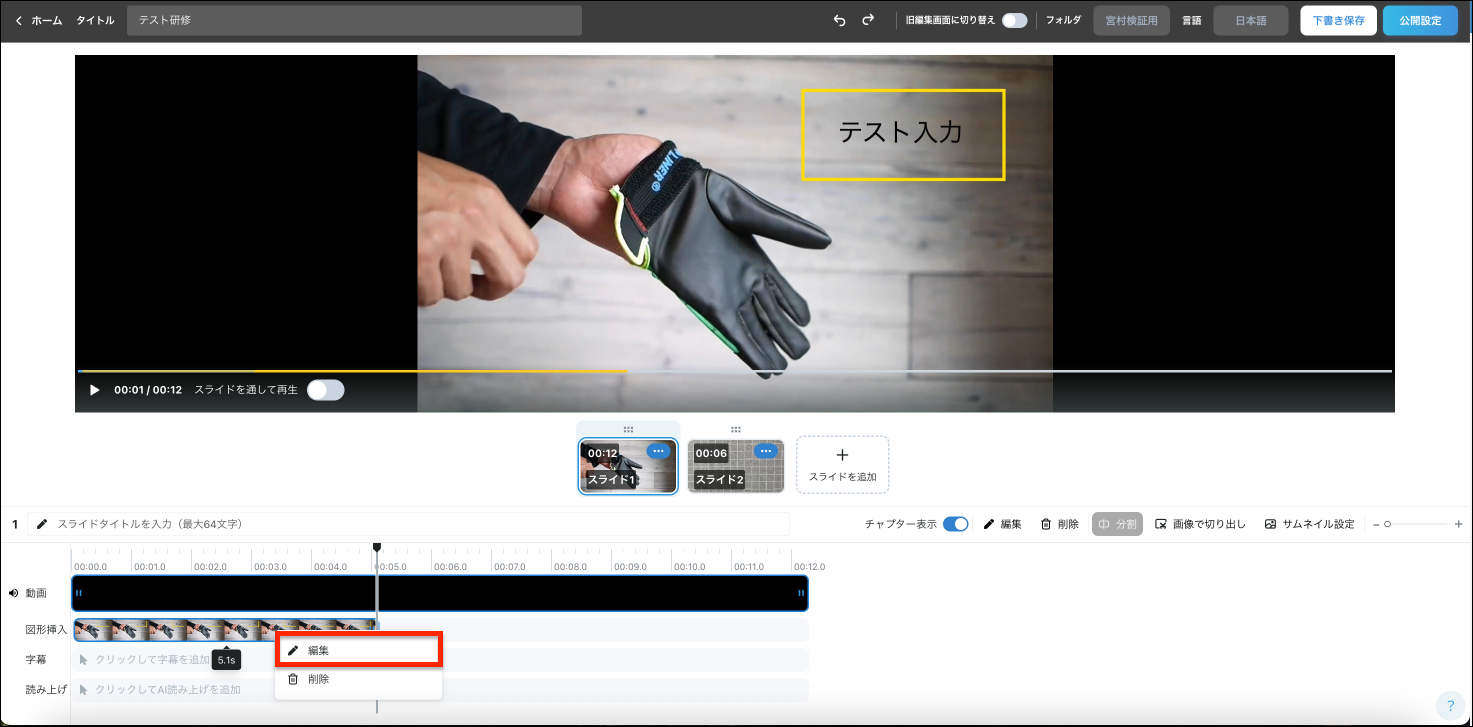Screen dimensions: 1473x727
Task: Click the 00:10.0 mark on the ruler
Action: pyautogui.click(x=690, y=567)
